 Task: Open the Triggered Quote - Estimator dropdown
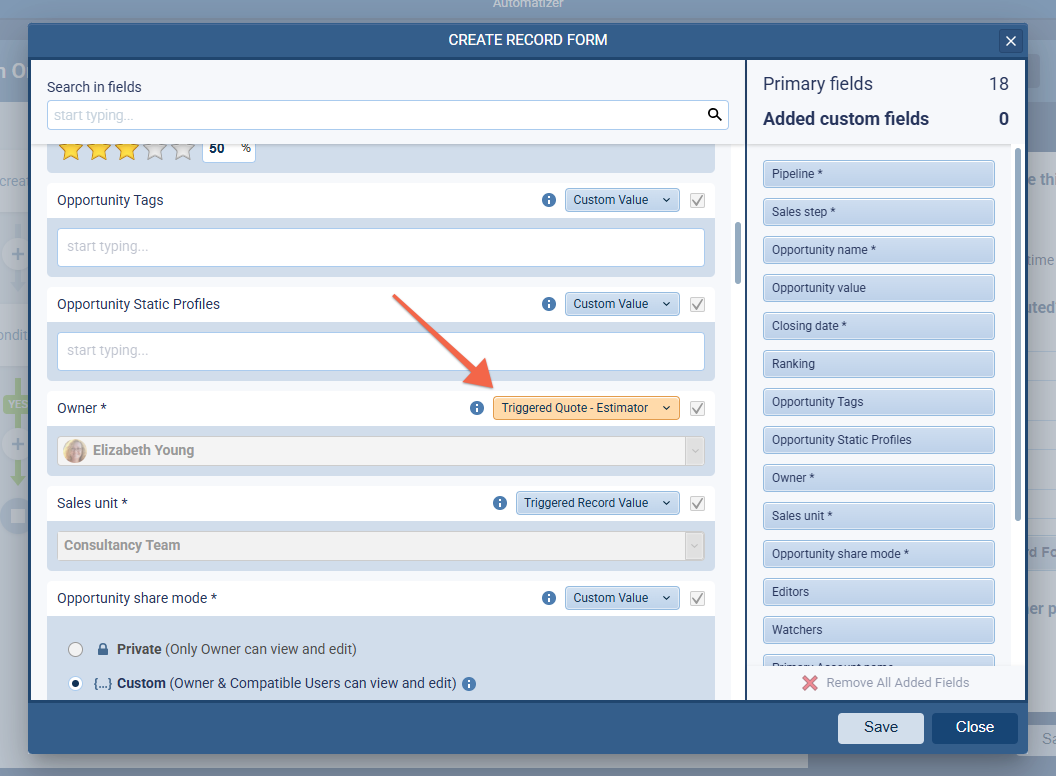click(586, 408)
